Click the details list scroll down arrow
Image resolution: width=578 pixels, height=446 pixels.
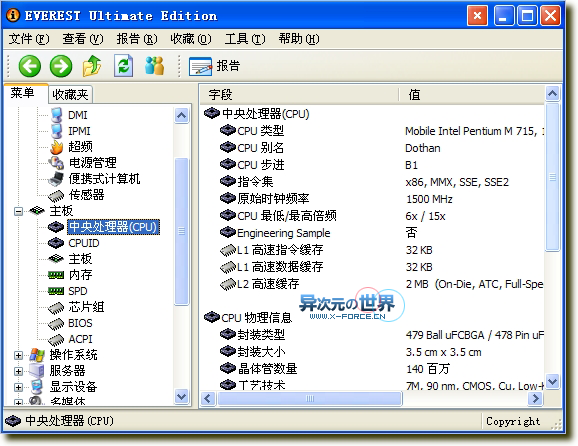(553, 381)
